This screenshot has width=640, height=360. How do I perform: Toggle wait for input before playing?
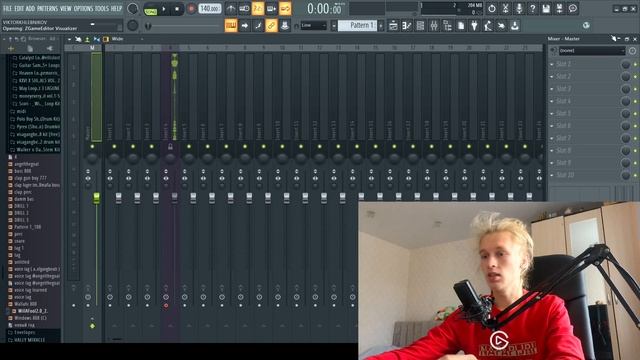244,9
